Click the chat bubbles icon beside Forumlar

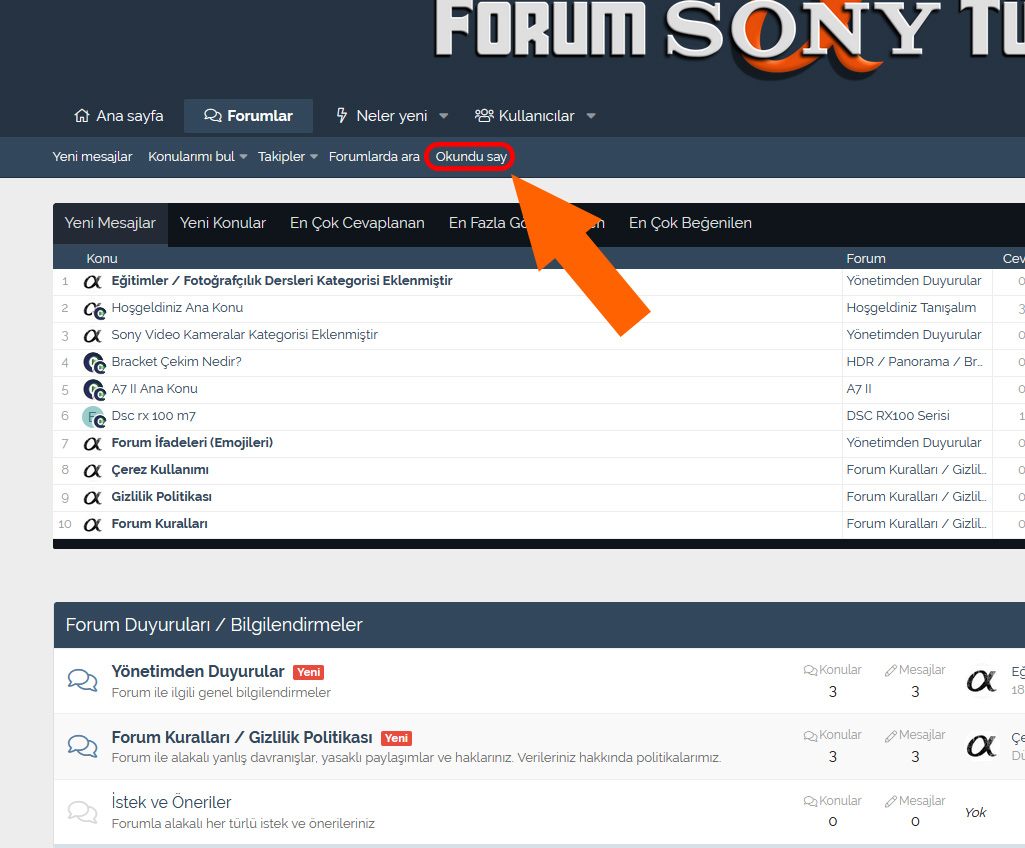[212, 116]
